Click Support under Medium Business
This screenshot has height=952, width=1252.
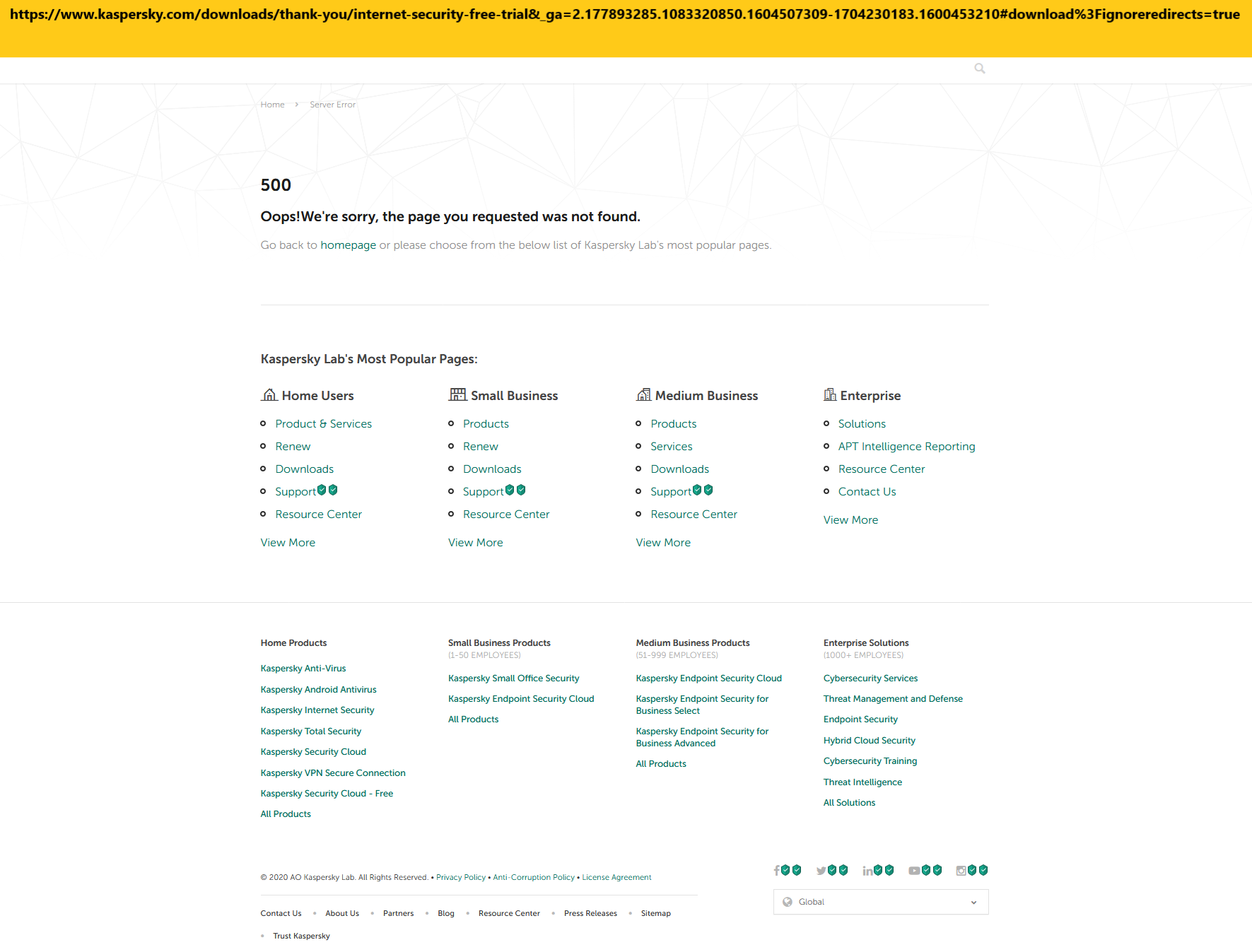pyautogui.click(x=671, y=491)
